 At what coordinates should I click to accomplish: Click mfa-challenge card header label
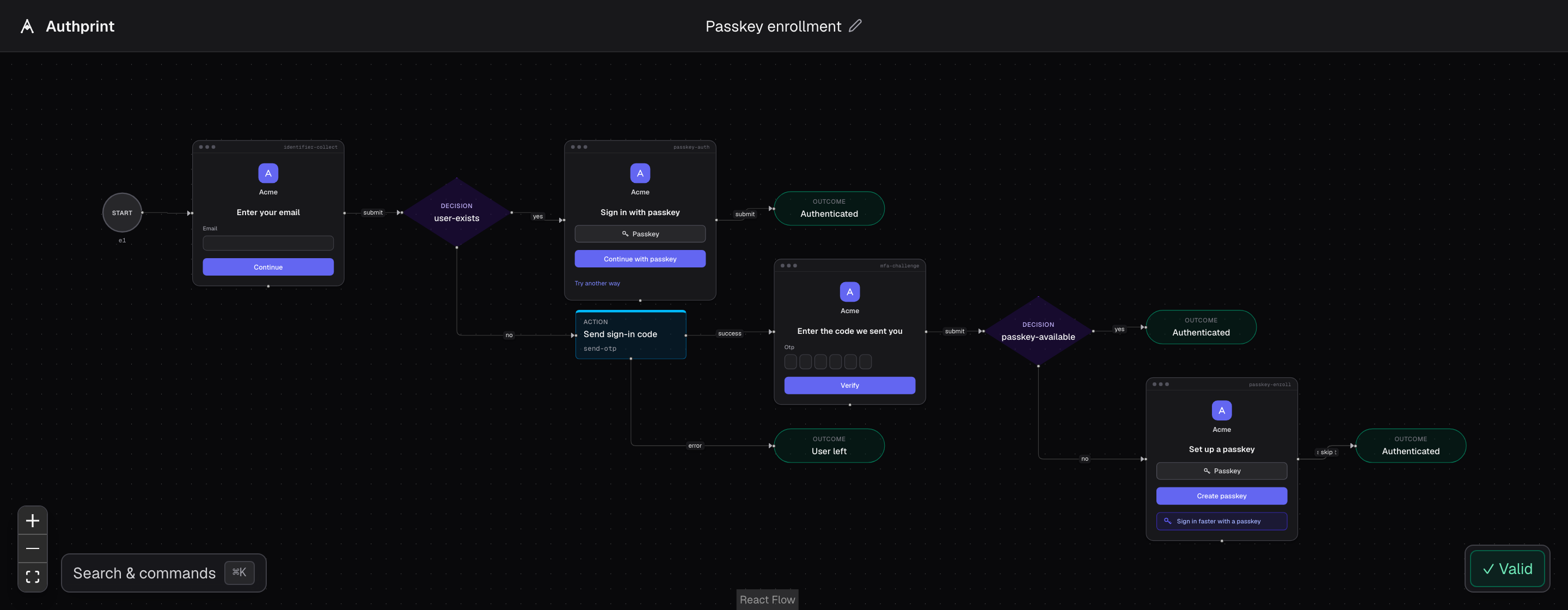[899, 266]
